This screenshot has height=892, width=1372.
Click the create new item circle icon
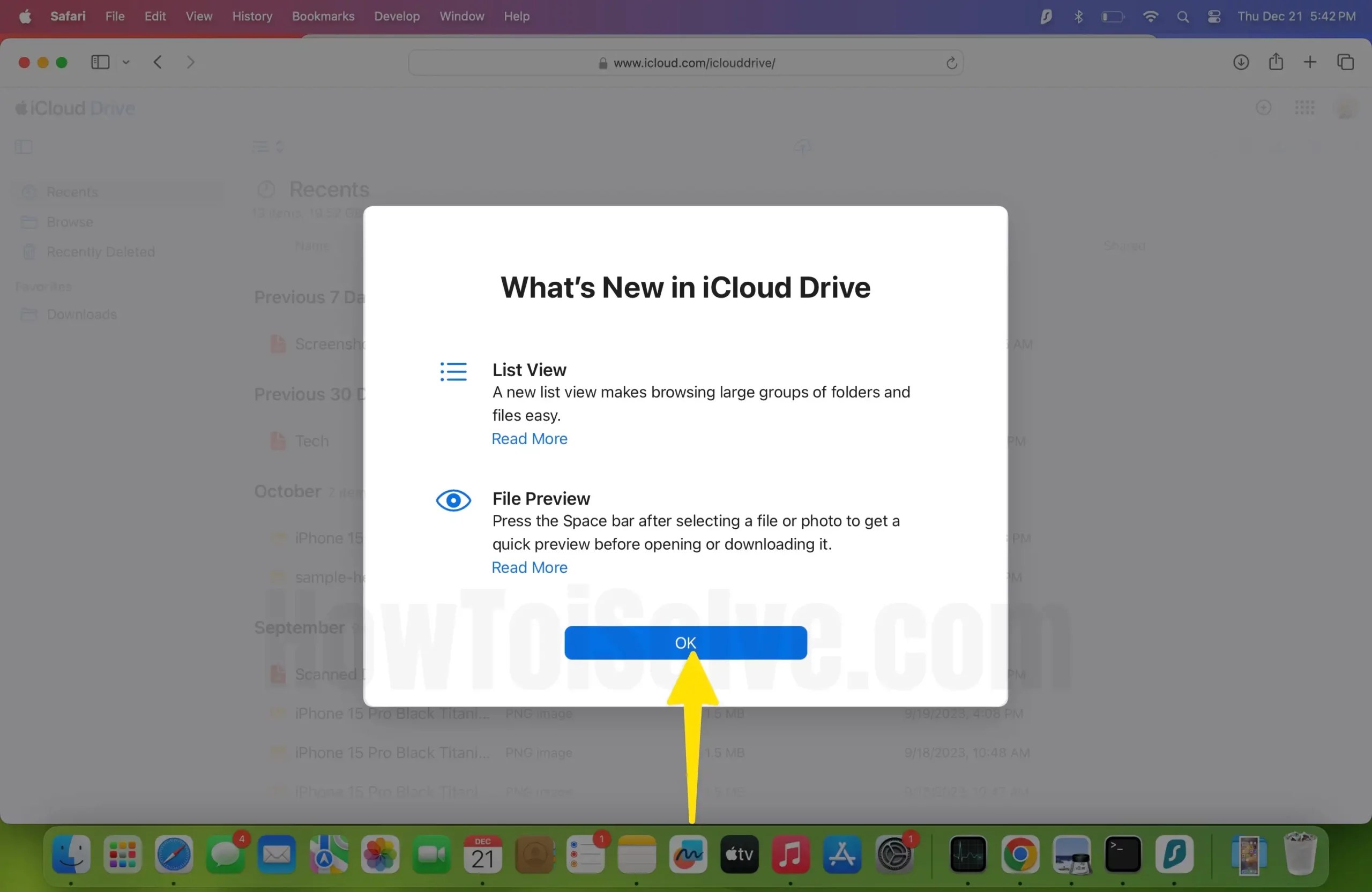1264,108
